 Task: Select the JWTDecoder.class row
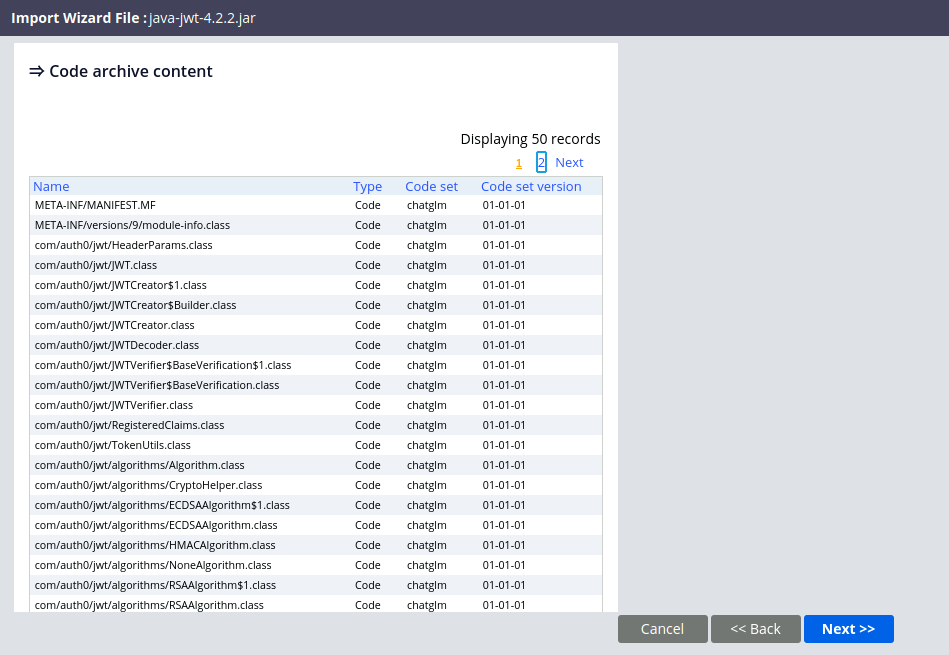coord(117,345)
